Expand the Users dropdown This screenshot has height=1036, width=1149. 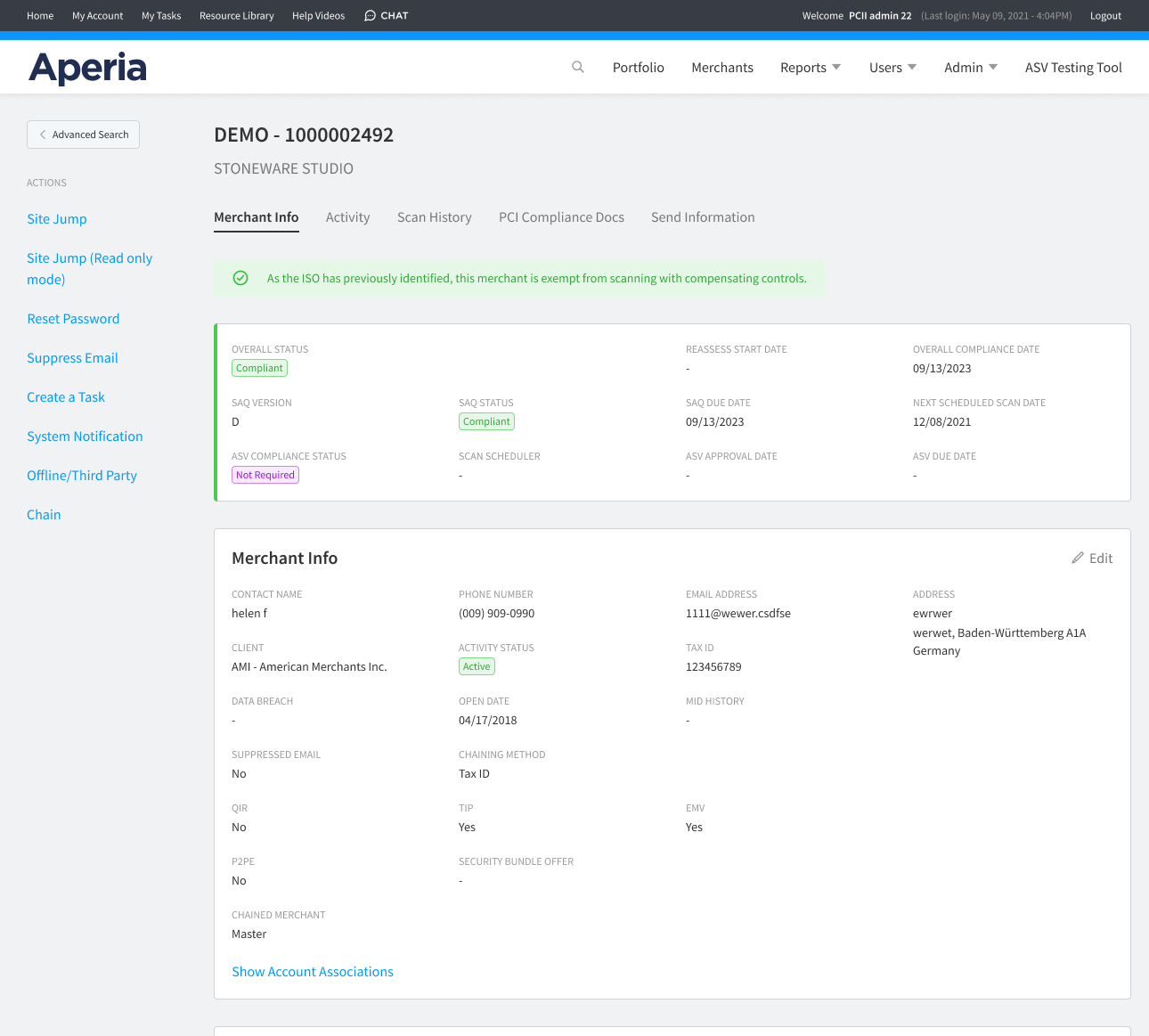tap(892, 68)
